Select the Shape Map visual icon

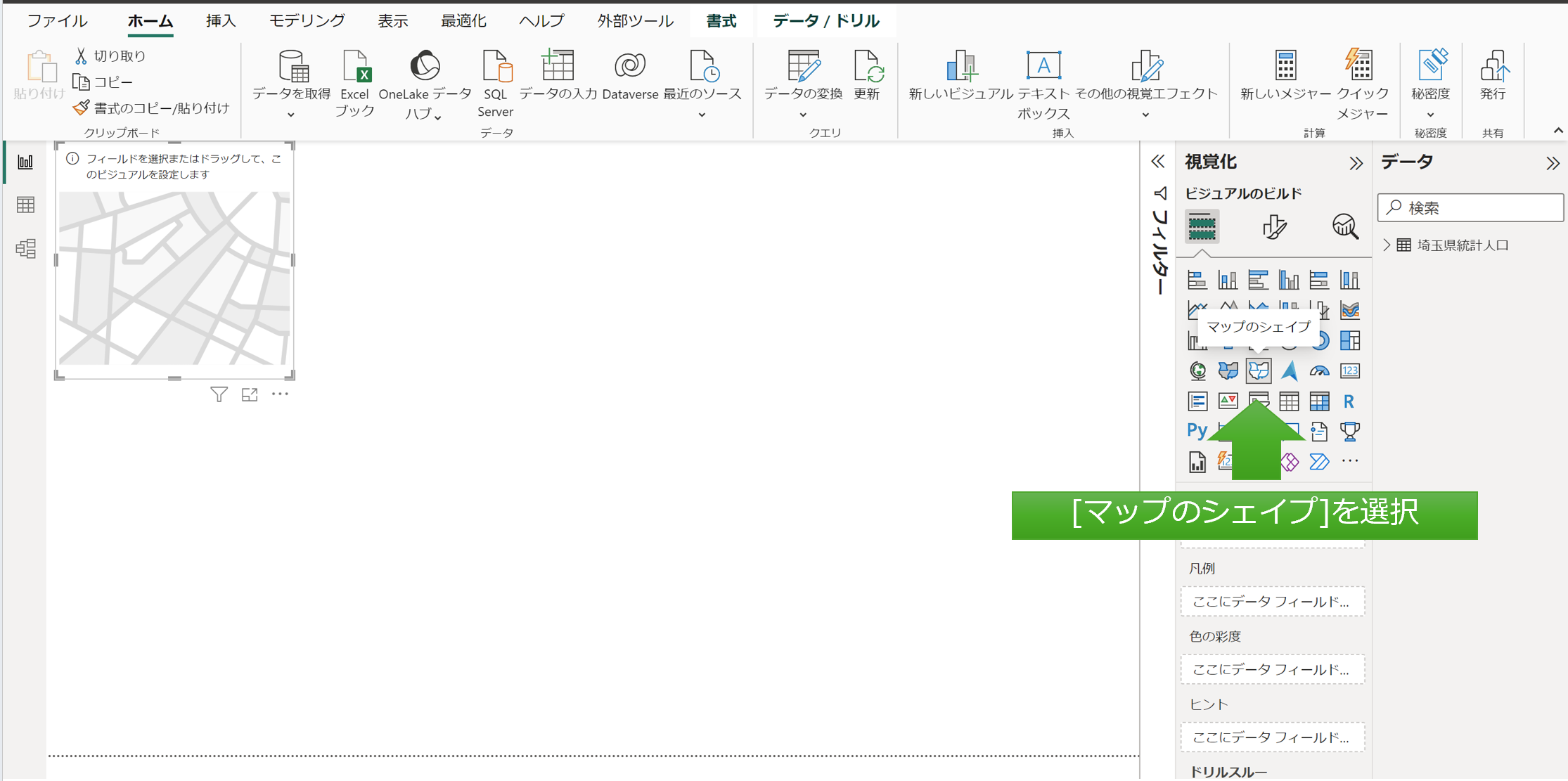coord(1258,370)
